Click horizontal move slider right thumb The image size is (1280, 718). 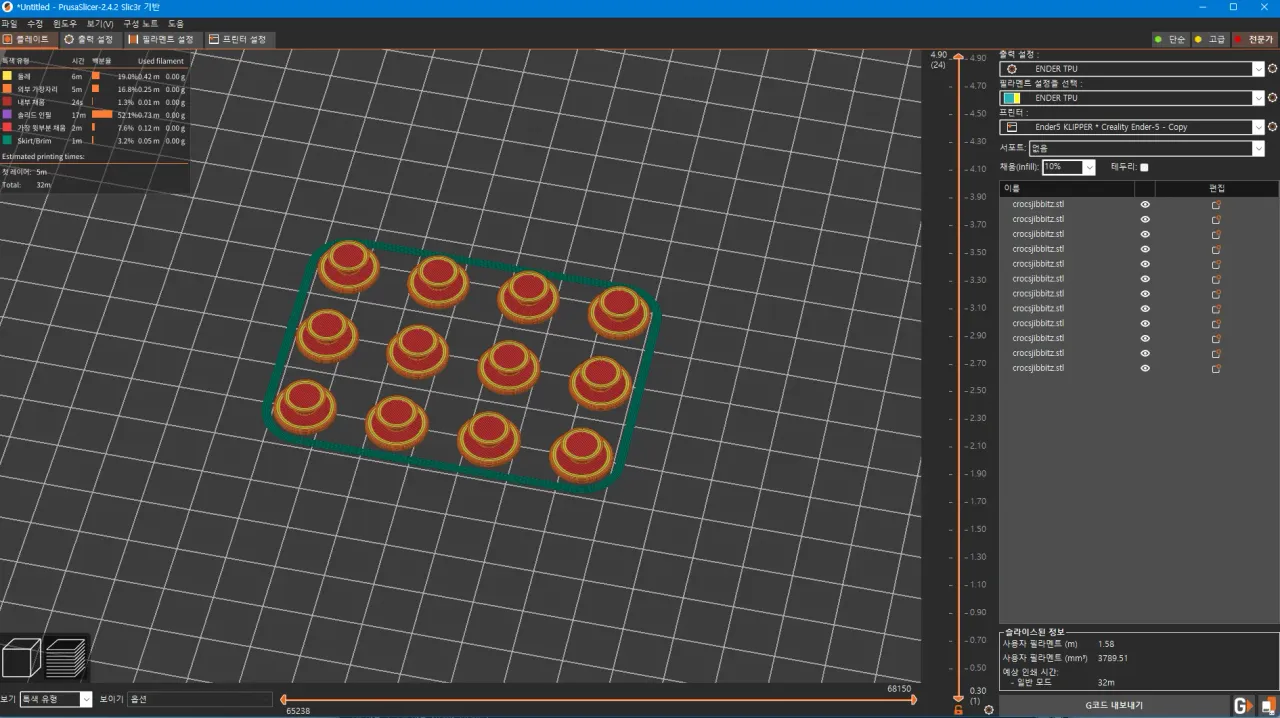point(913,700)
